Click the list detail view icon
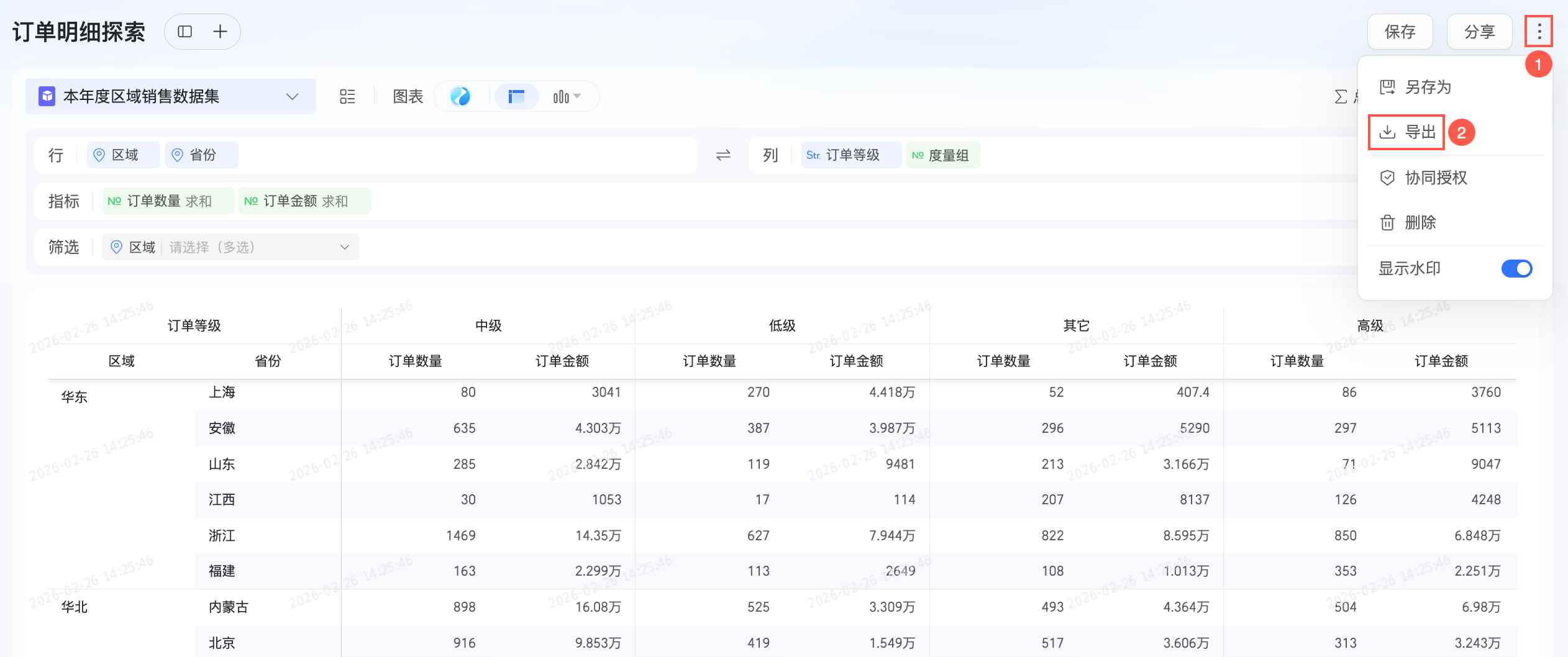The image size is (1568, 657). coord(347,97)
